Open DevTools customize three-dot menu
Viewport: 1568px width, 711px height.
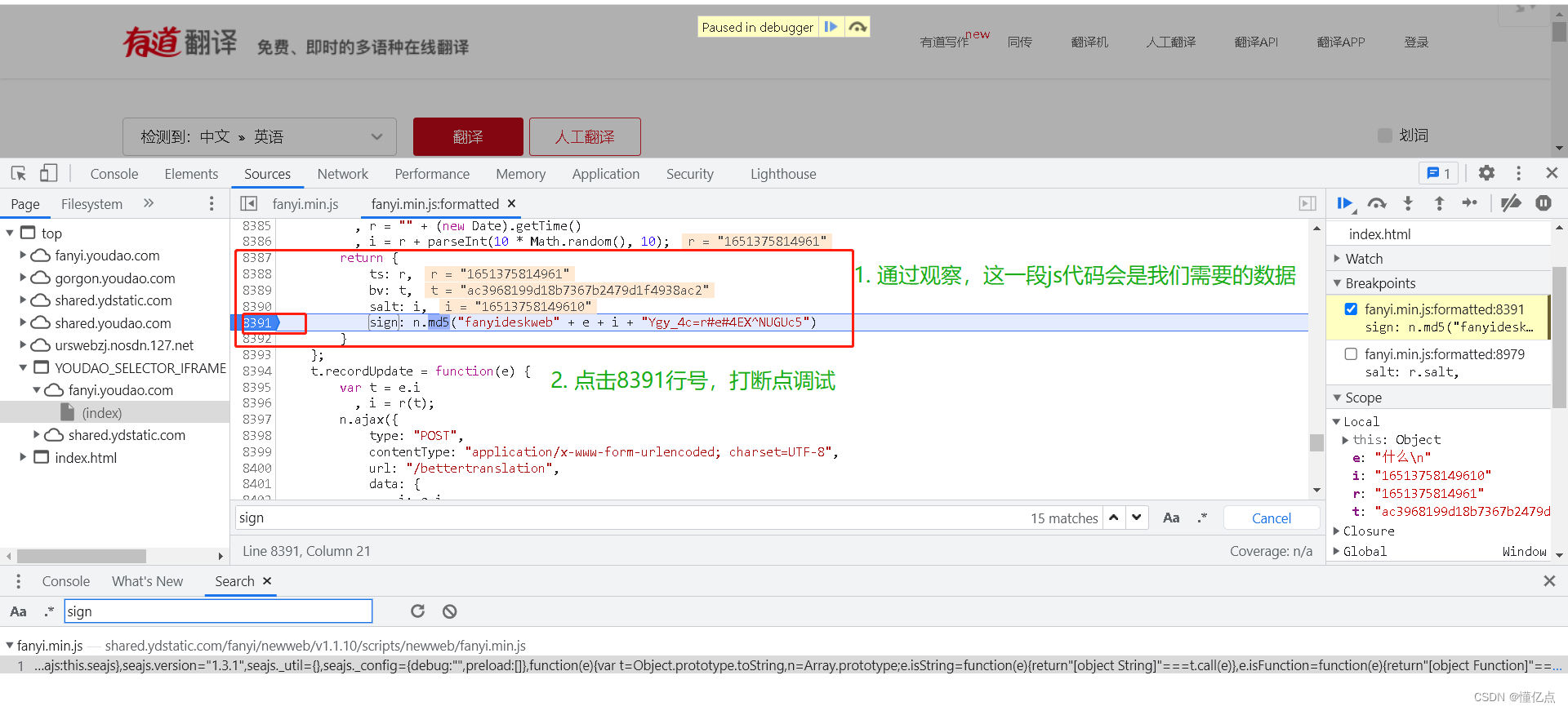point(1518,173)
